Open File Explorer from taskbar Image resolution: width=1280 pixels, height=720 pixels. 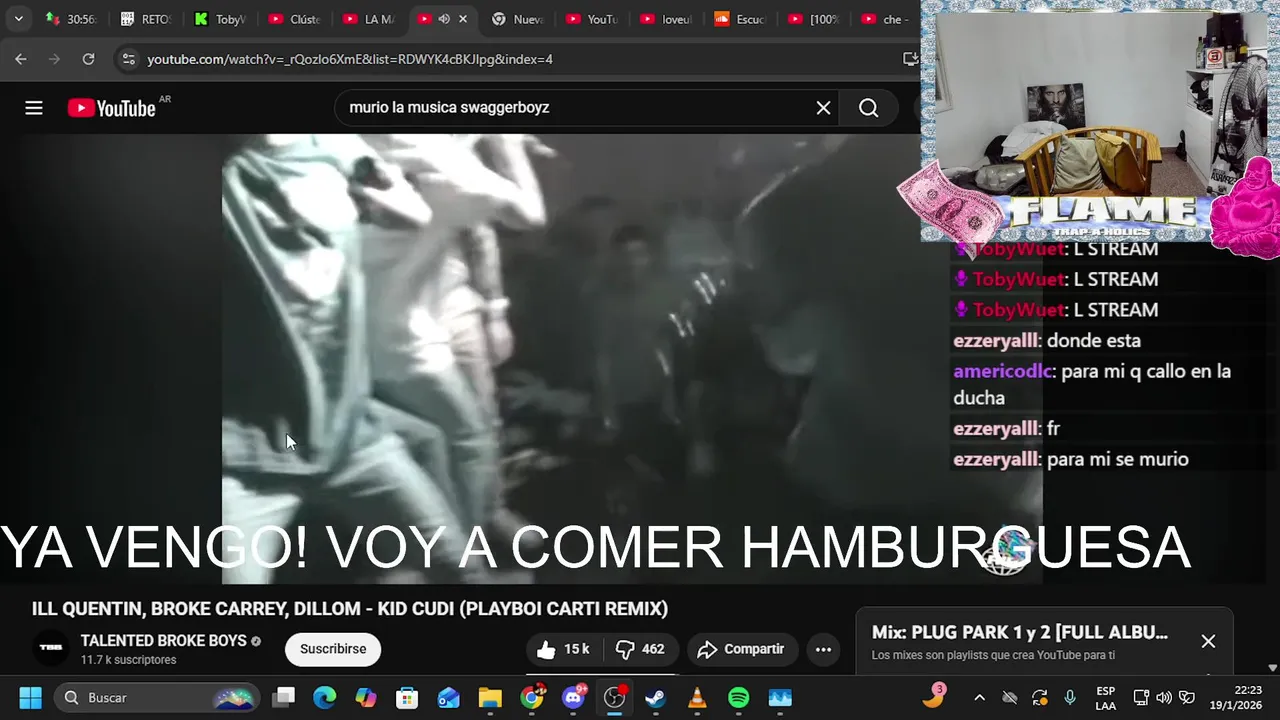[490, 697]
